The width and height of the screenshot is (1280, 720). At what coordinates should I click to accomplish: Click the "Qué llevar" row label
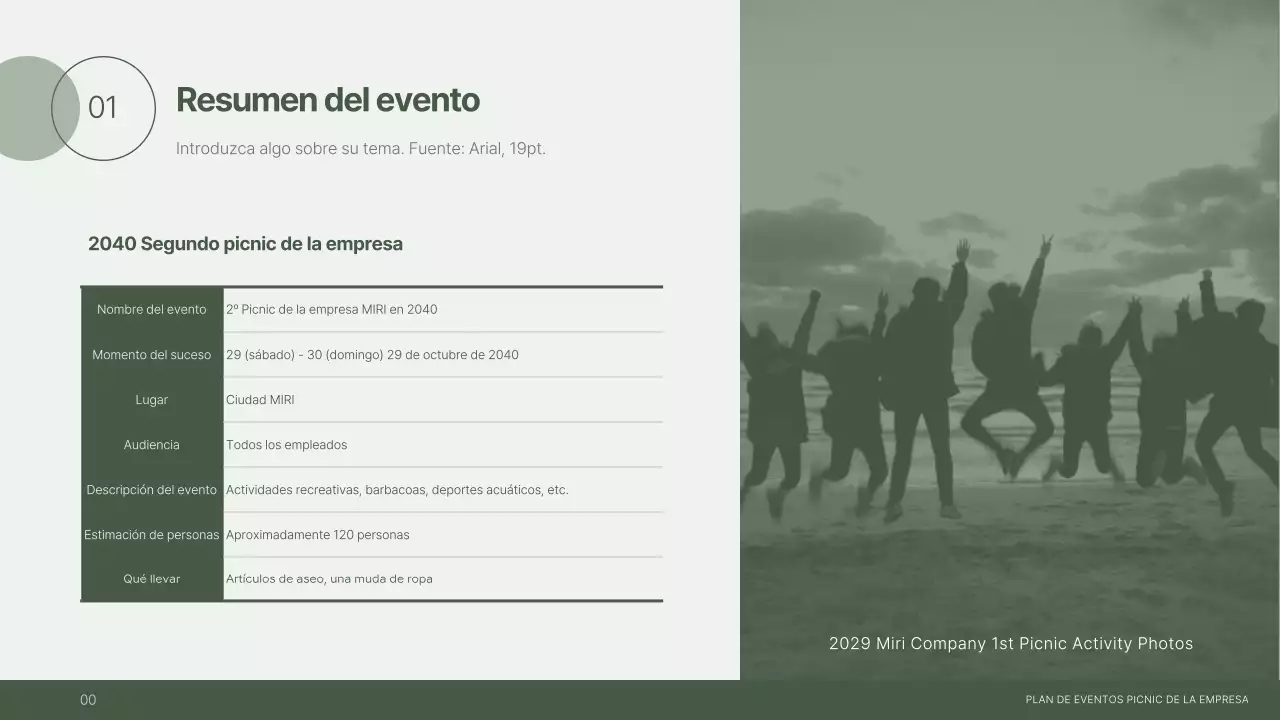tap(151, 578)
